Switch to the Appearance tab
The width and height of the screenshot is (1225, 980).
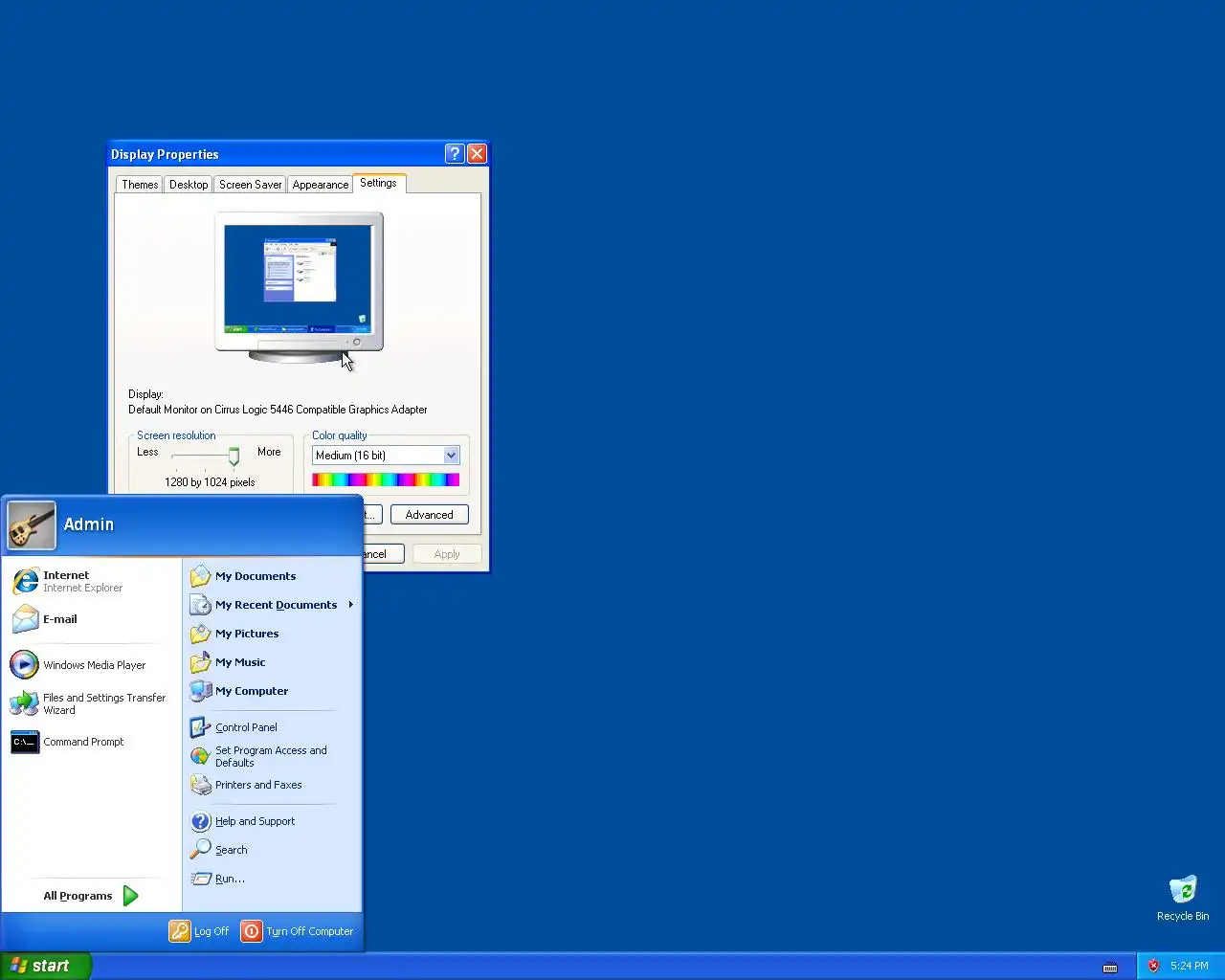321,185
